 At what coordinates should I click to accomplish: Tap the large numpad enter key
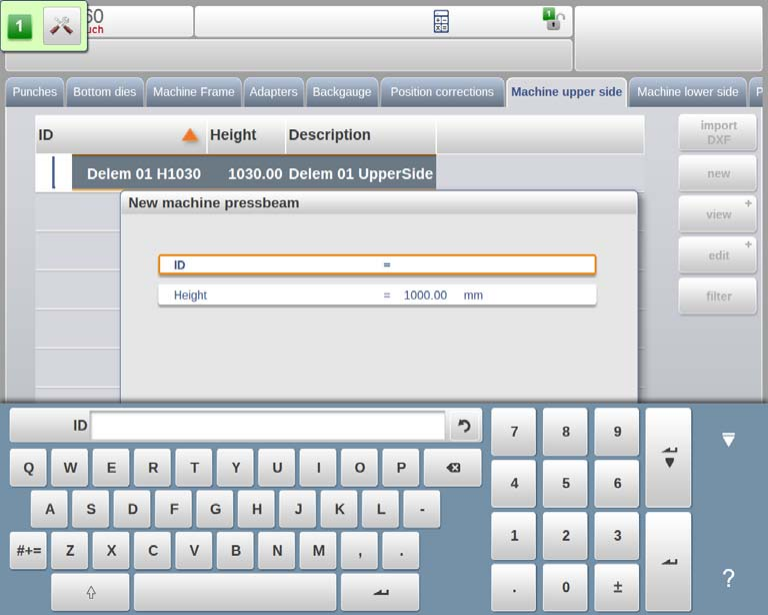tap(669, 562)
